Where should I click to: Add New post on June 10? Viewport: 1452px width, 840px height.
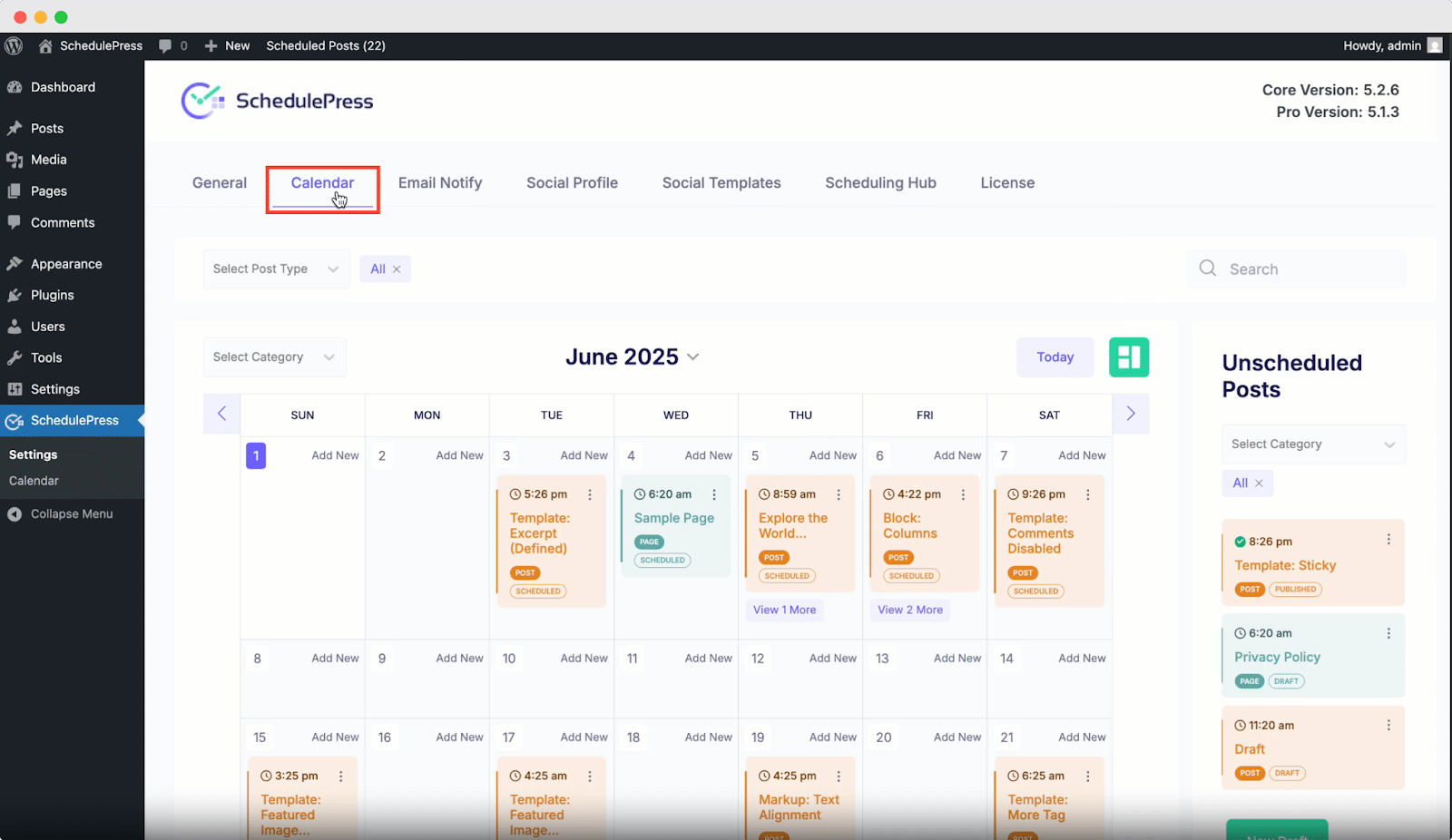[x=584, y=659]
